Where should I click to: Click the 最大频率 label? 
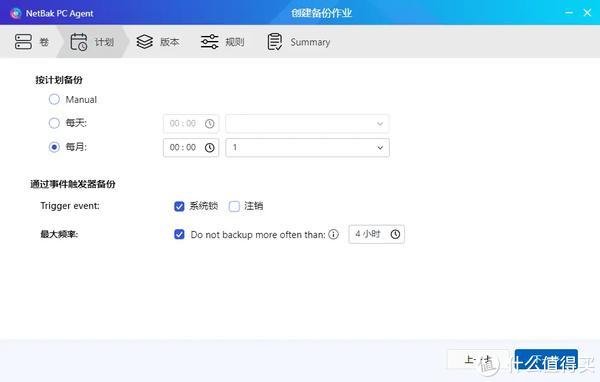[59, 234]
